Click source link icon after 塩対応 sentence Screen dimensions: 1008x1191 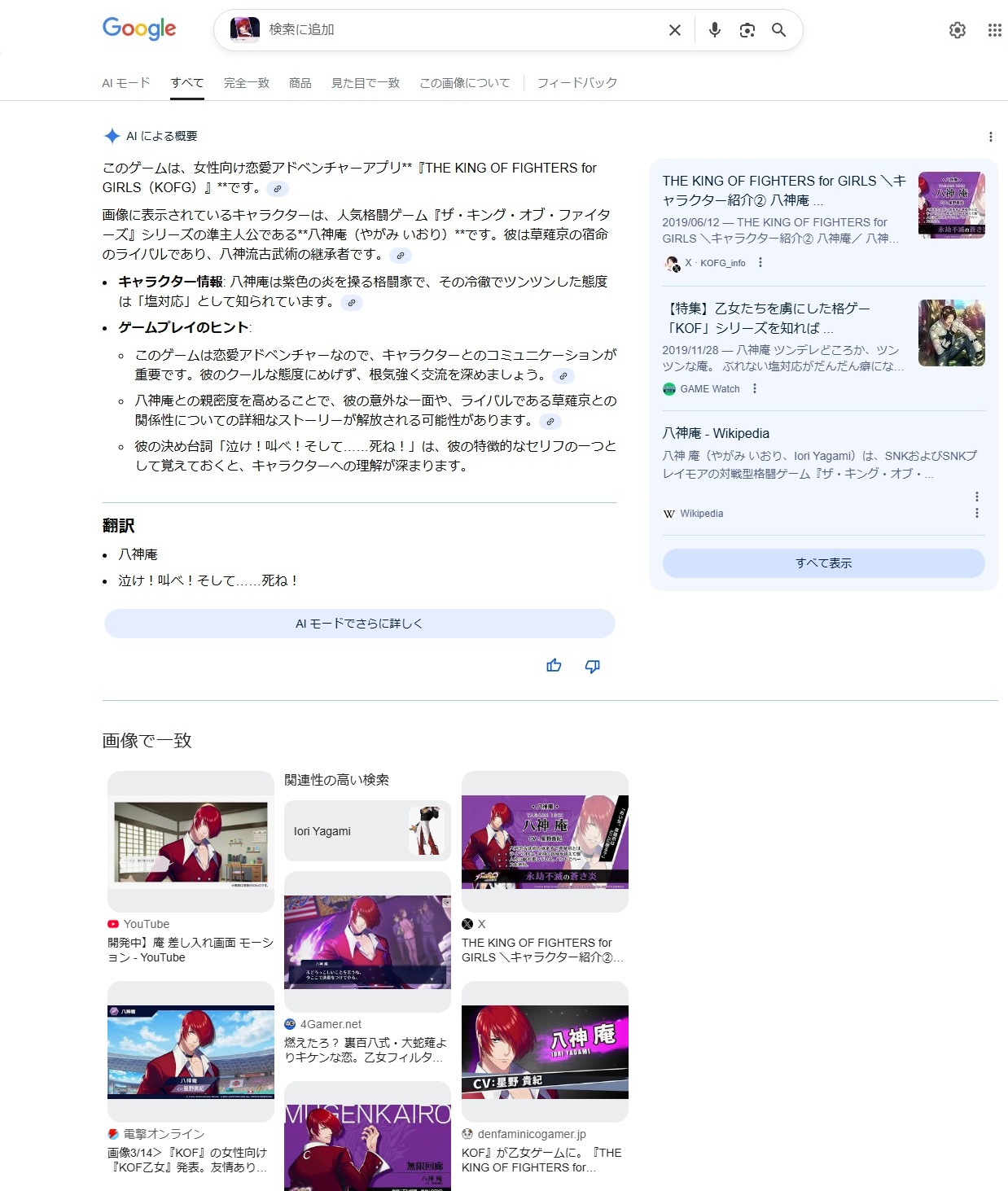tap(352, 303)
